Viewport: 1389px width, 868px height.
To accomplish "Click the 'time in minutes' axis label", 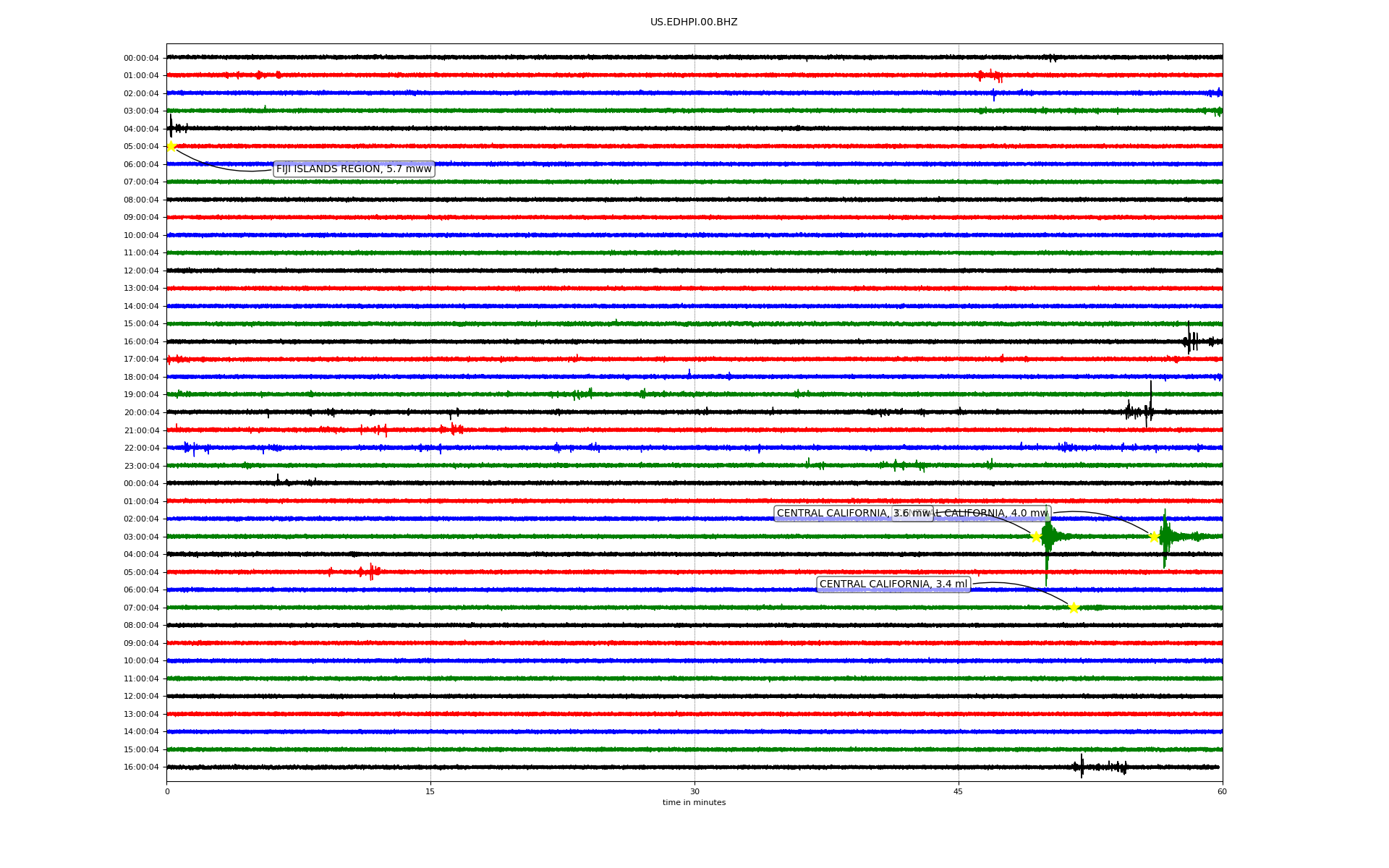I will coord(693,803).
